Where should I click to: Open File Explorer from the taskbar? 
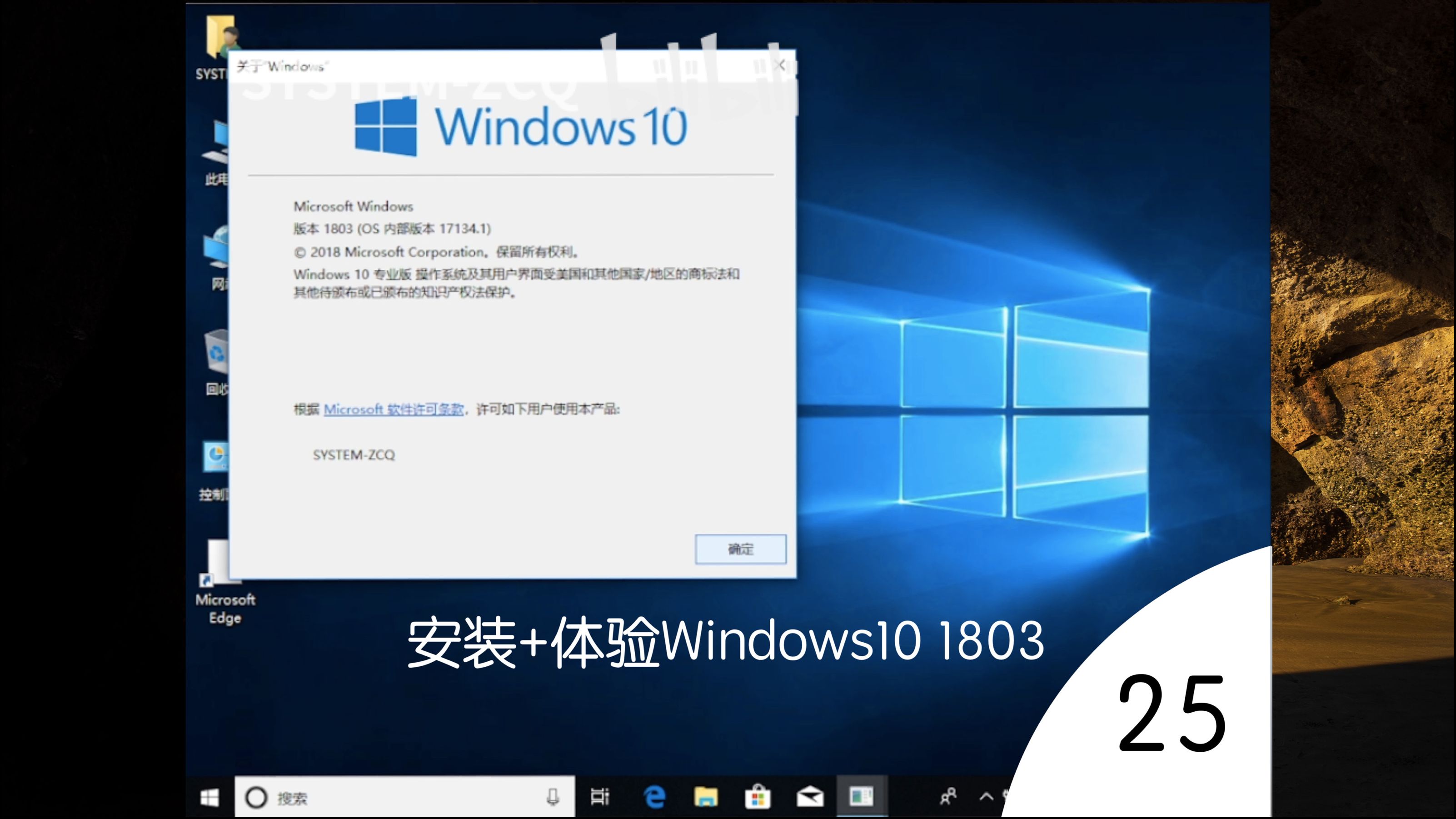click(x=705, y=797)
